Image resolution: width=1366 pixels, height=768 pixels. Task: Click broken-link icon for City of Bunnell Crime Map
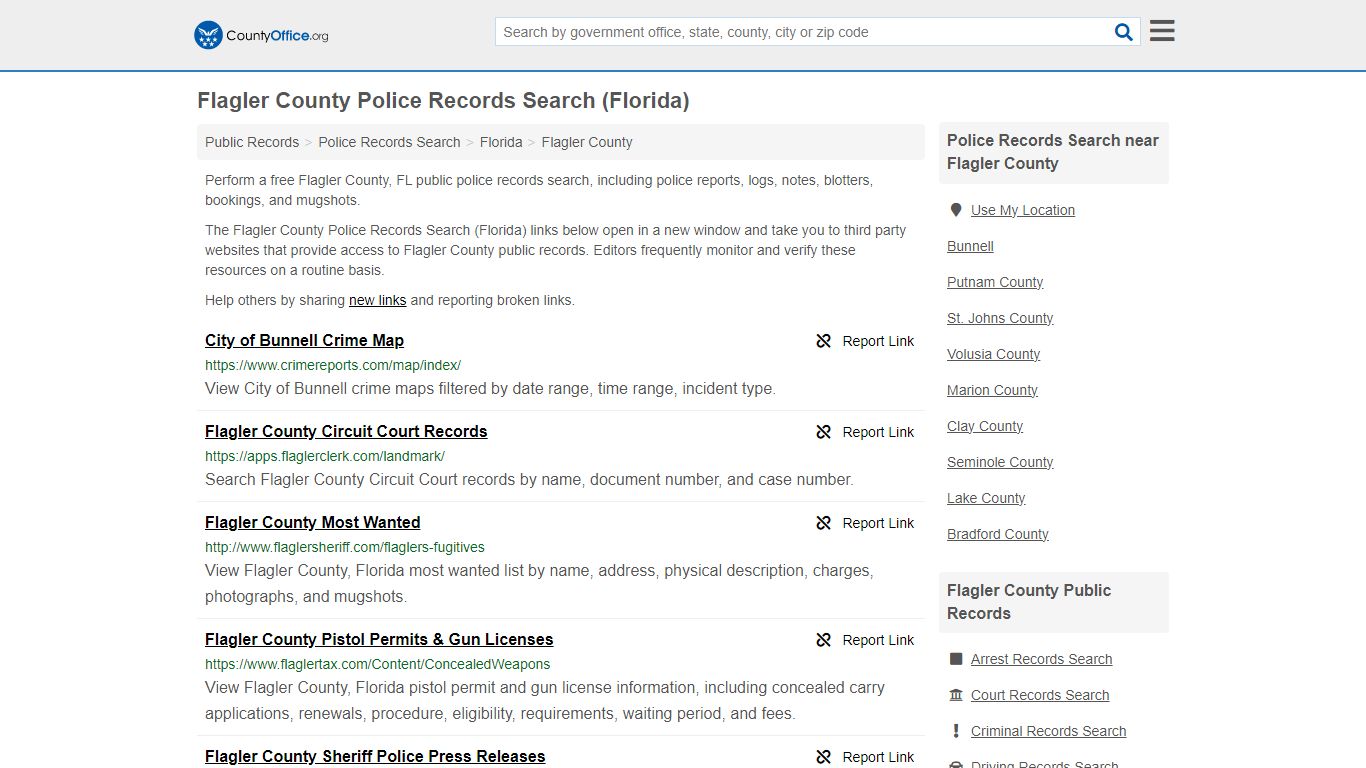click(x=824, y=341)
